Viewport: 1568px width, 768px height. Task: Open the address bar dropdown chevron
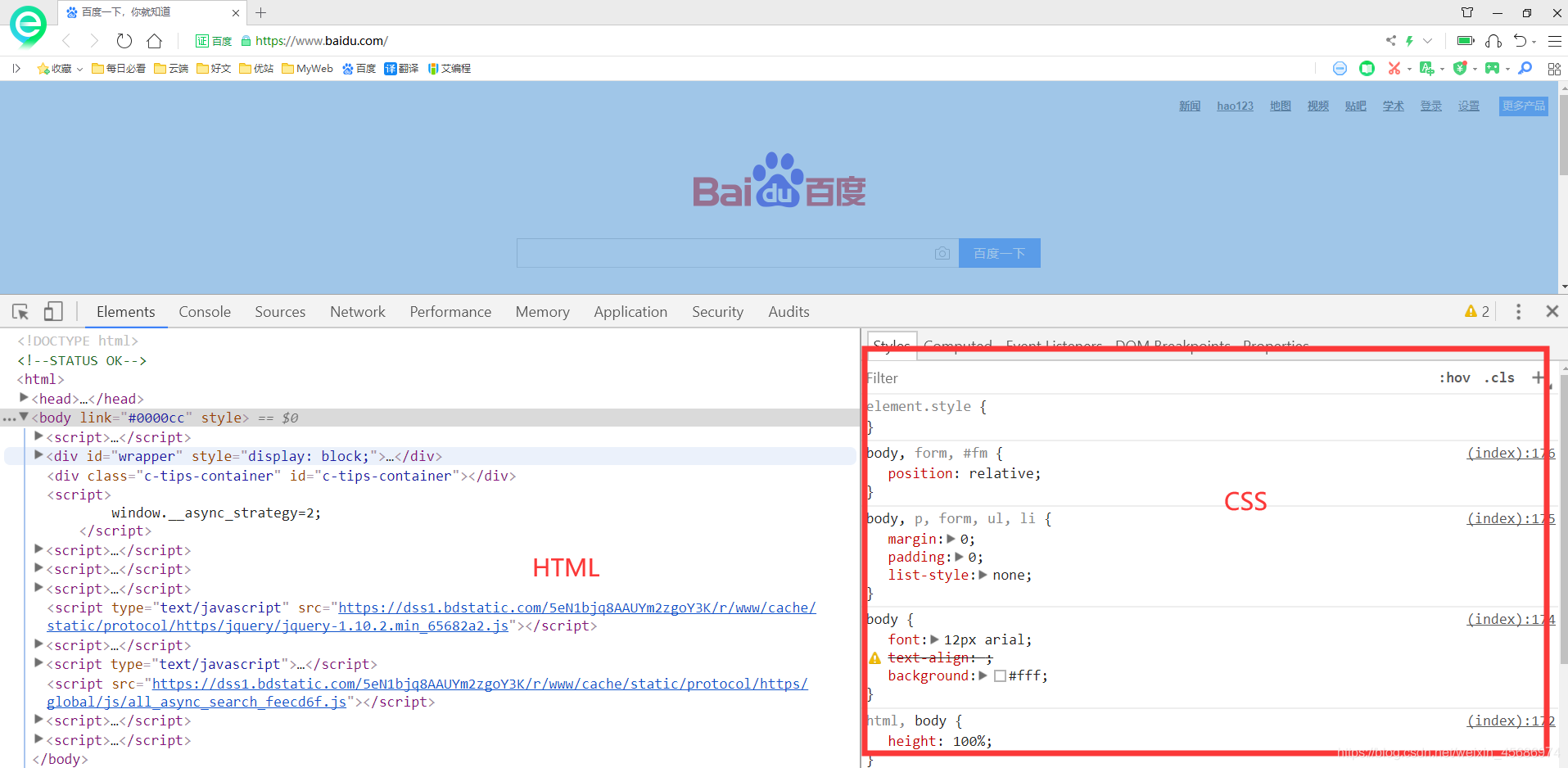point(1427,41)
